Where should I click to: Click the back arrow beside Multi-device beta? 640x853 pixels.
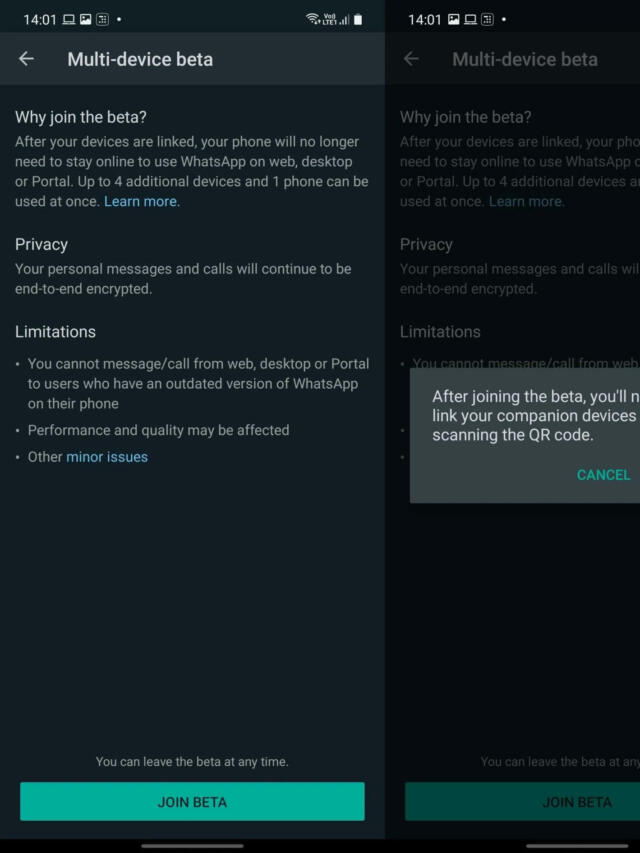coord(26,58)
